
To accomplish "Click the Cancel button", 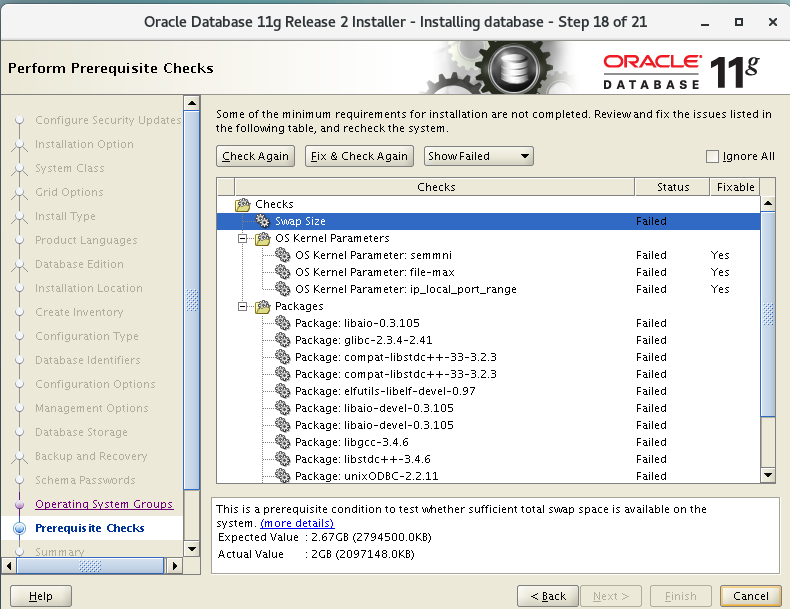I will click(751, 596).
